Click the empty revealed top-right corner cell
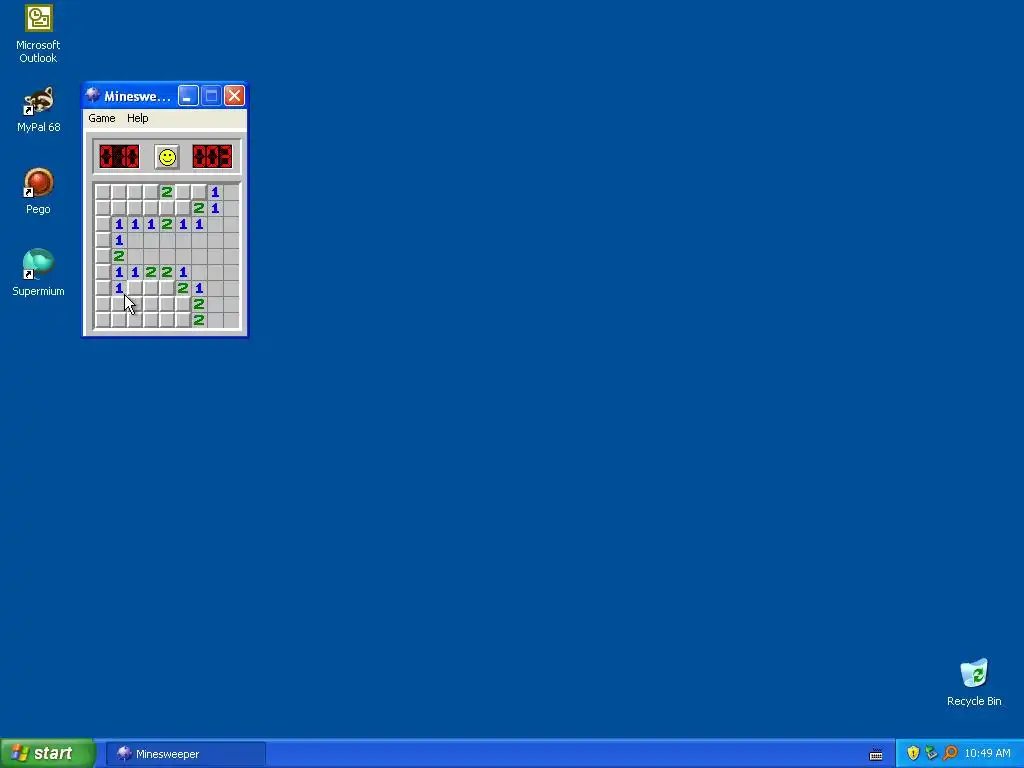The width and height of the screenshot is (1024, 768). (x=231, y=192)
